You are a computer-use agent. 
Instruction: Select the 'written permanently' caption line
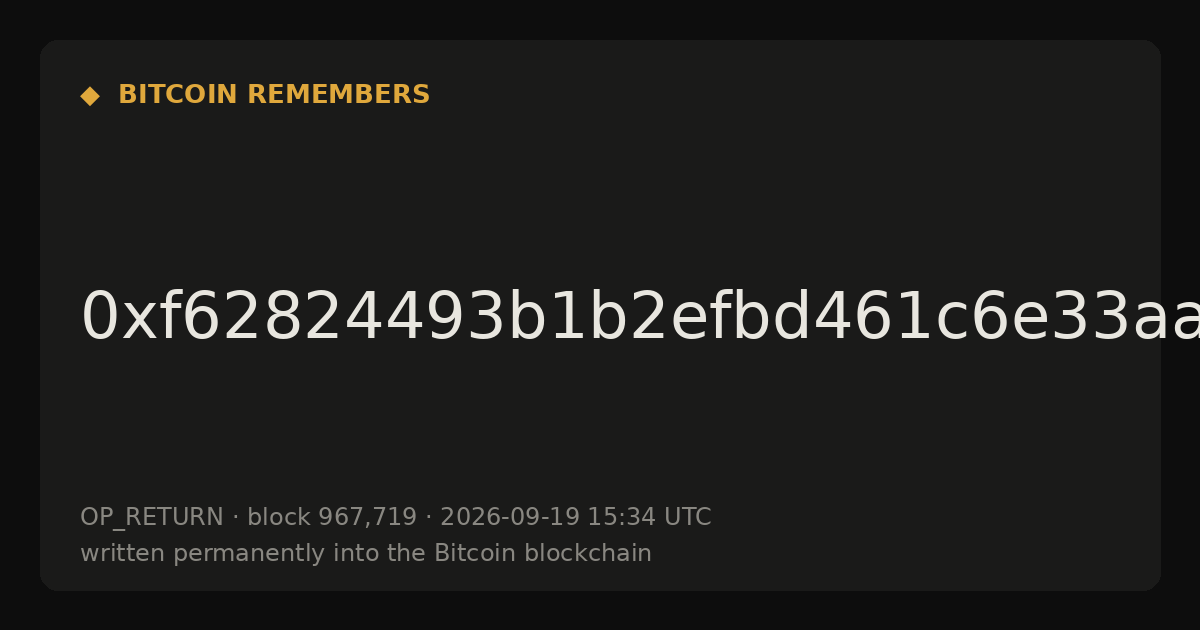366,554
